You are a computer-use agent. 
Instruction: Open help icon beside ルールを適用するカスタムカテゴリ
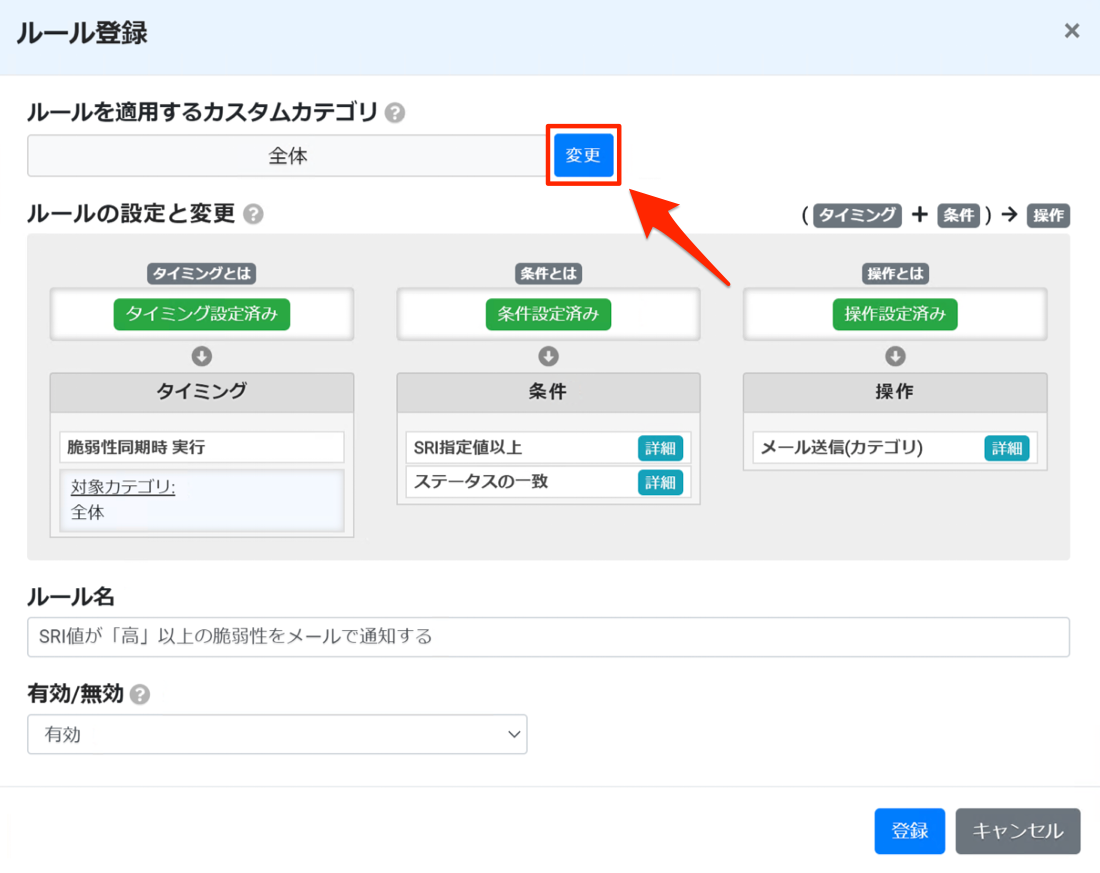(x=395, y=113)
